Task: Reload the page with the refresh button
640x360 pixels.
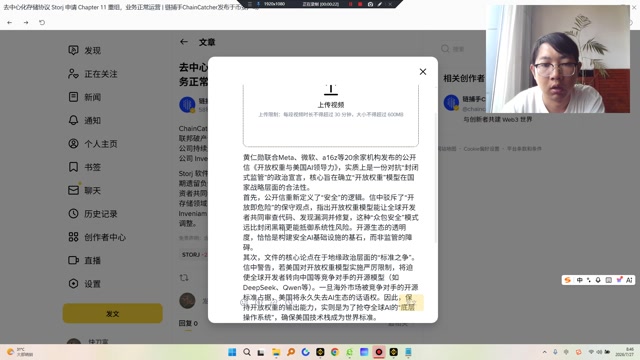Action: (42, 22)
